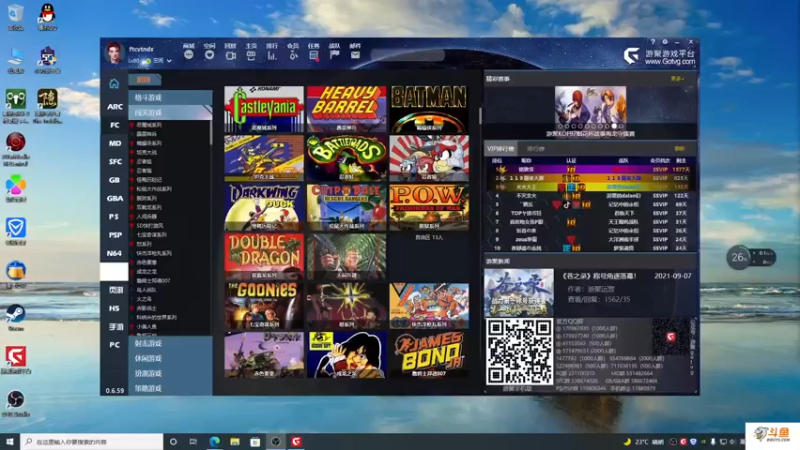Image resolution: width=800 pixels, height=450 pixels.
Task: Click the yellow 更多 link above the banner
Action: tap(677, 79)
